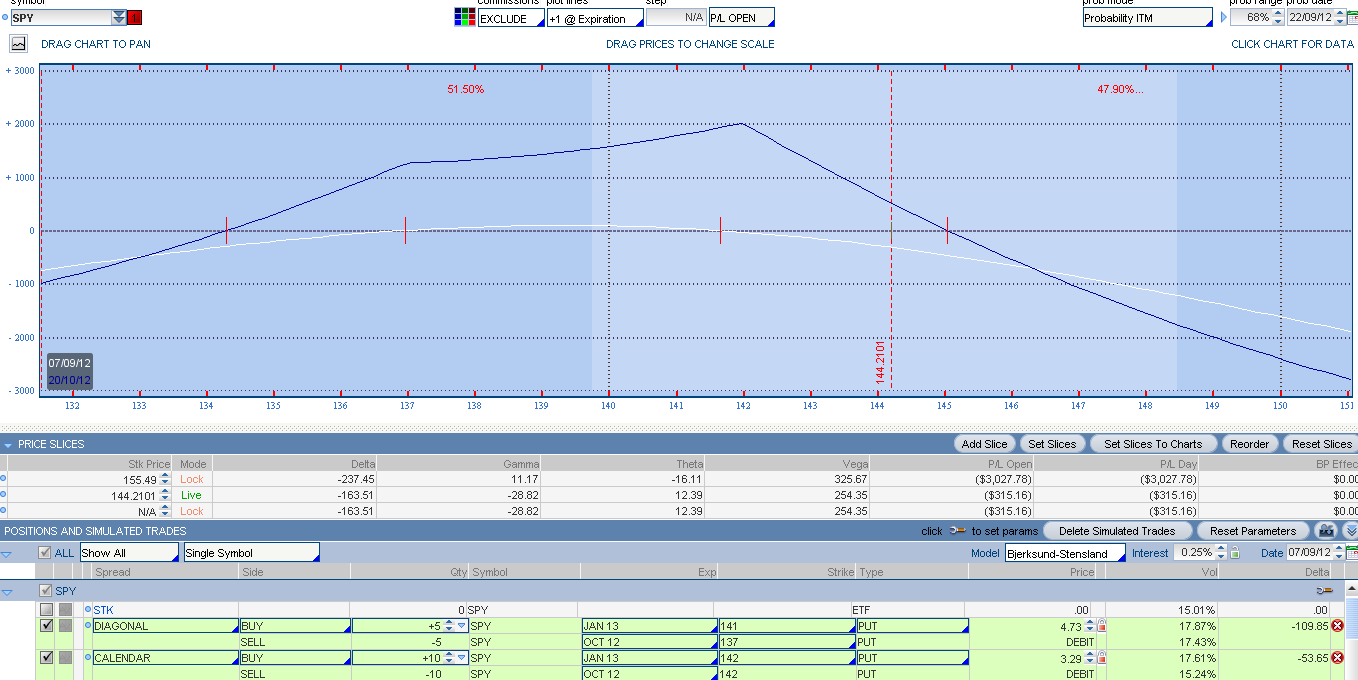
Task: Increase DIAGONAL quantity with up stepper arrow
Action: tap(449, 622)
